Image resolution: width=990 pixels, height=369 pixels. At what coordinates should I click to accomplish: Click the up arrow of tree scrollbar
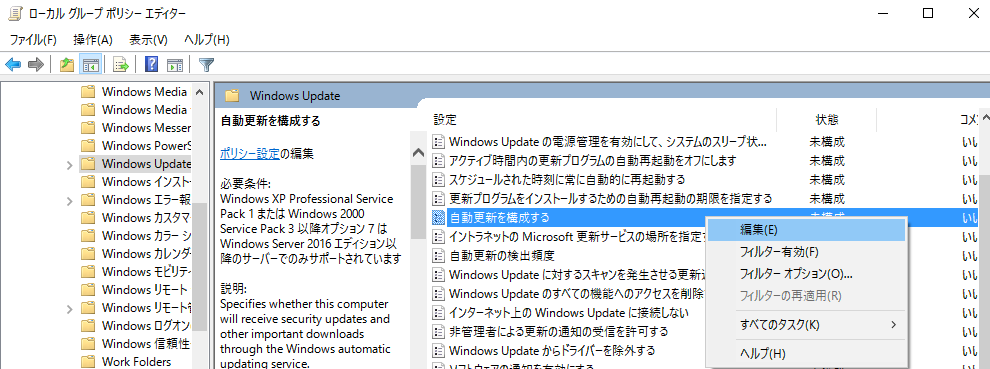coord(200,92)
